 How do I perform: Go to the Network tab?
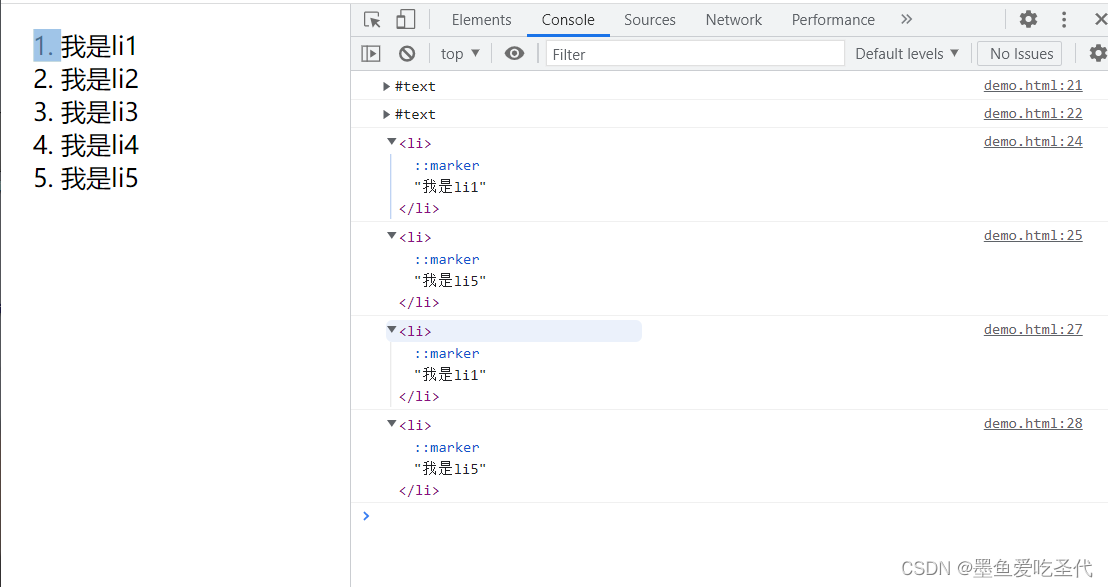tap(733, 20)
